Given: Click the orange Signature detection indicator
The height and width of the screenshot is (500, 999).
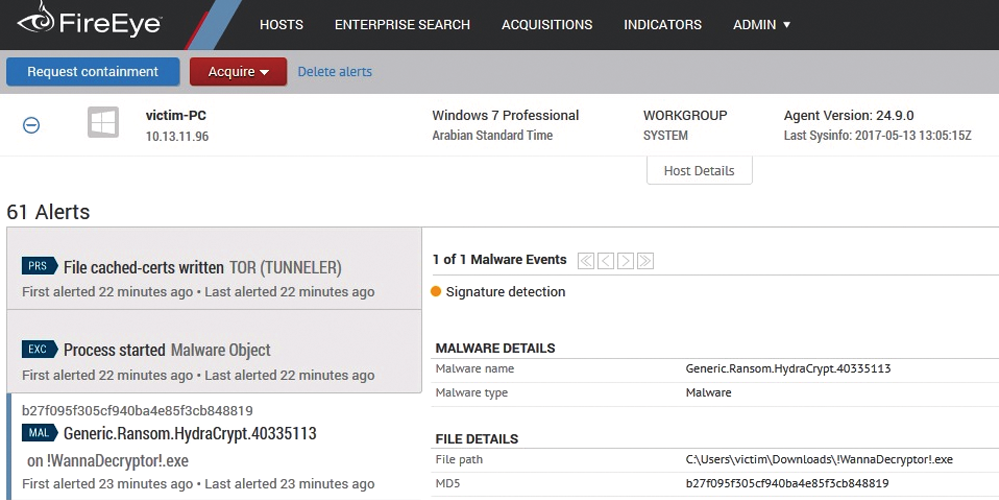Looking at the screenshot, I should (436, 291).
